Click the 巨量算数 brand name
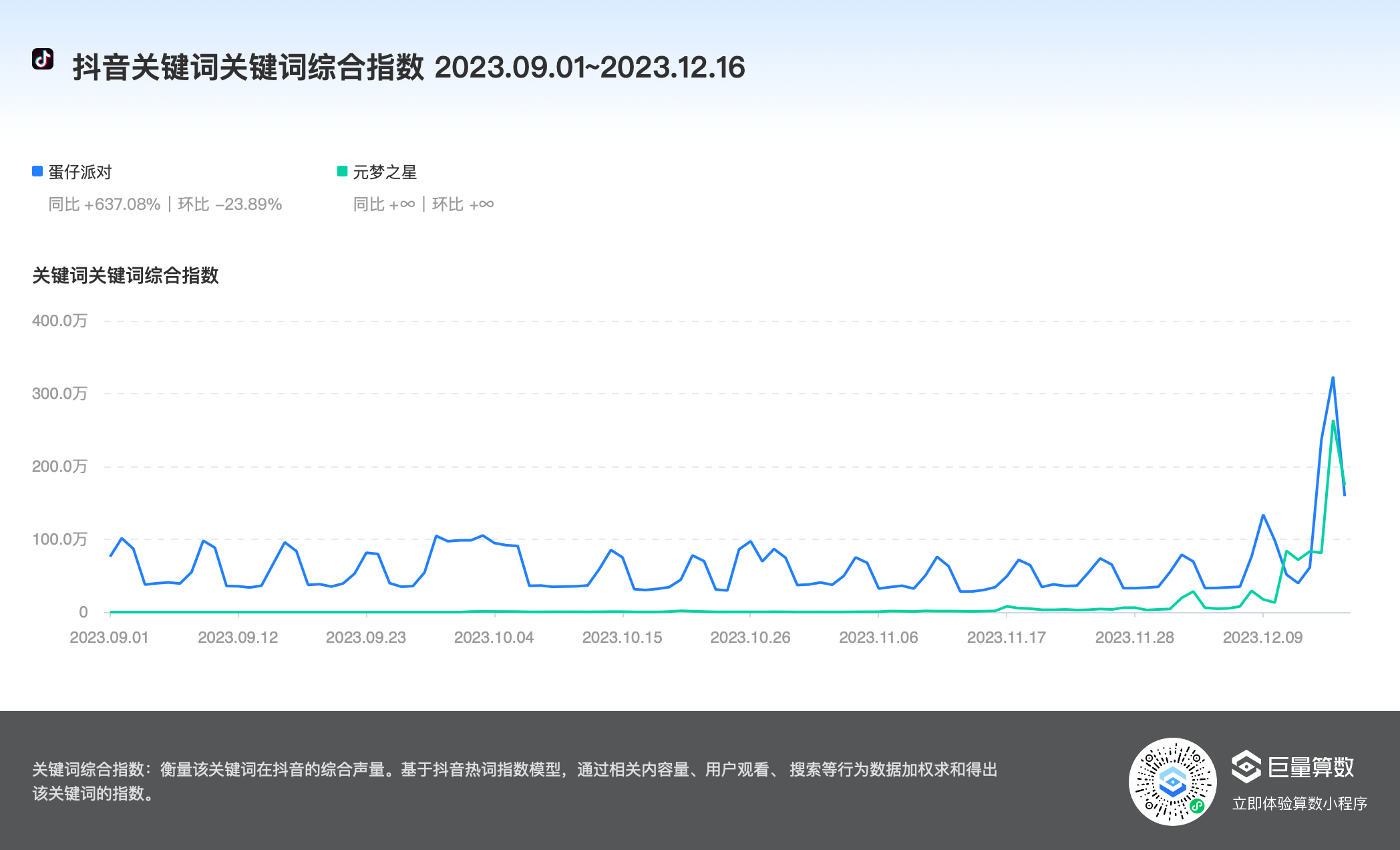1400x850 pixels. coord(1311,767)
